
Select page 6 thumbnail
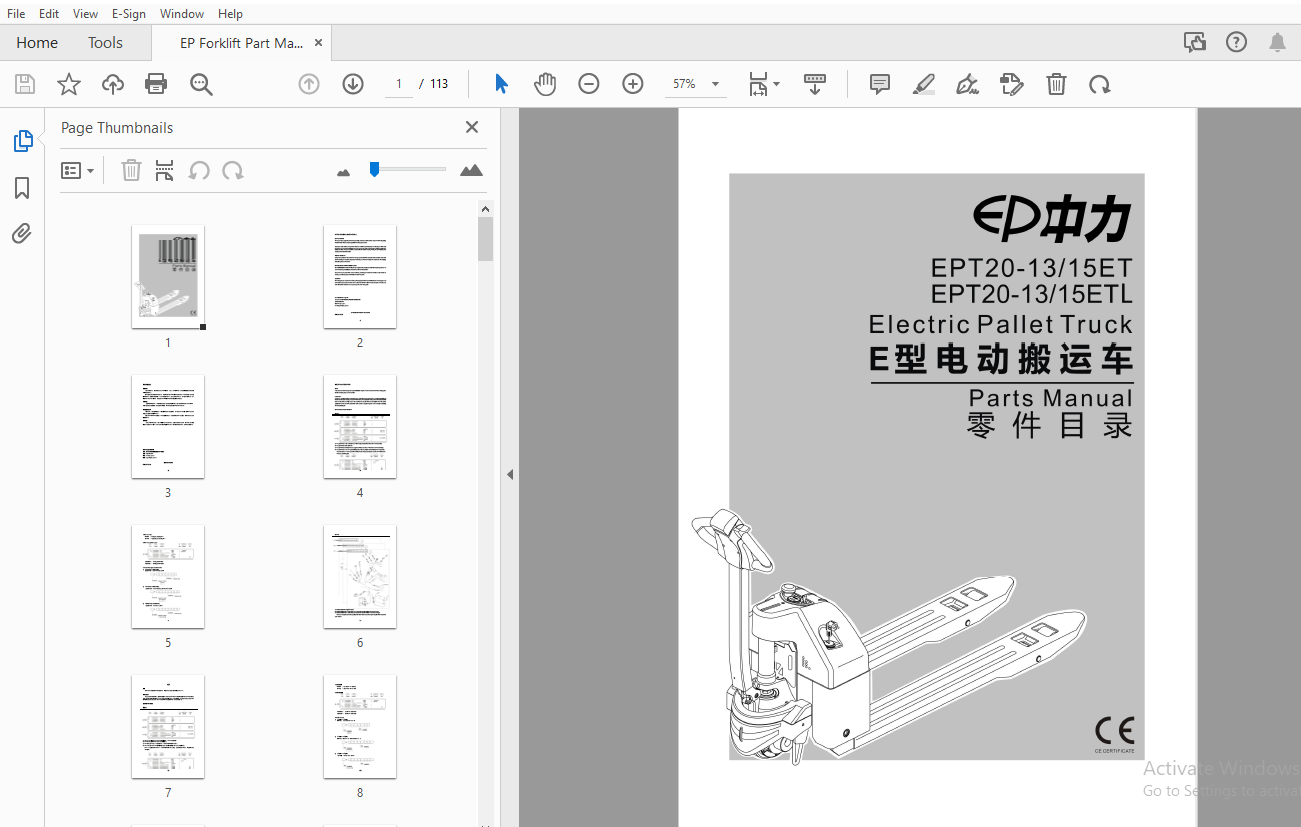[x=360, y=576]
